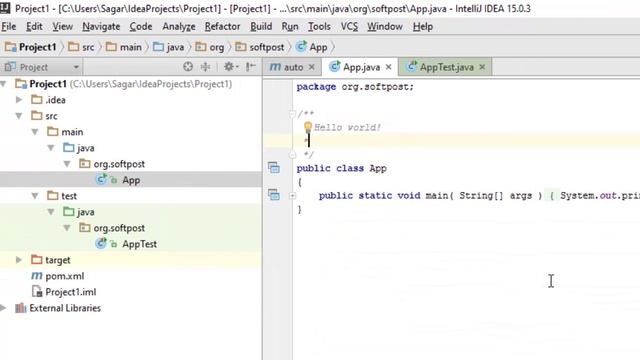The height and width of the screenshot is (360, 640).
Task: Collapse the java folder under main
Action: pos(51,148)
